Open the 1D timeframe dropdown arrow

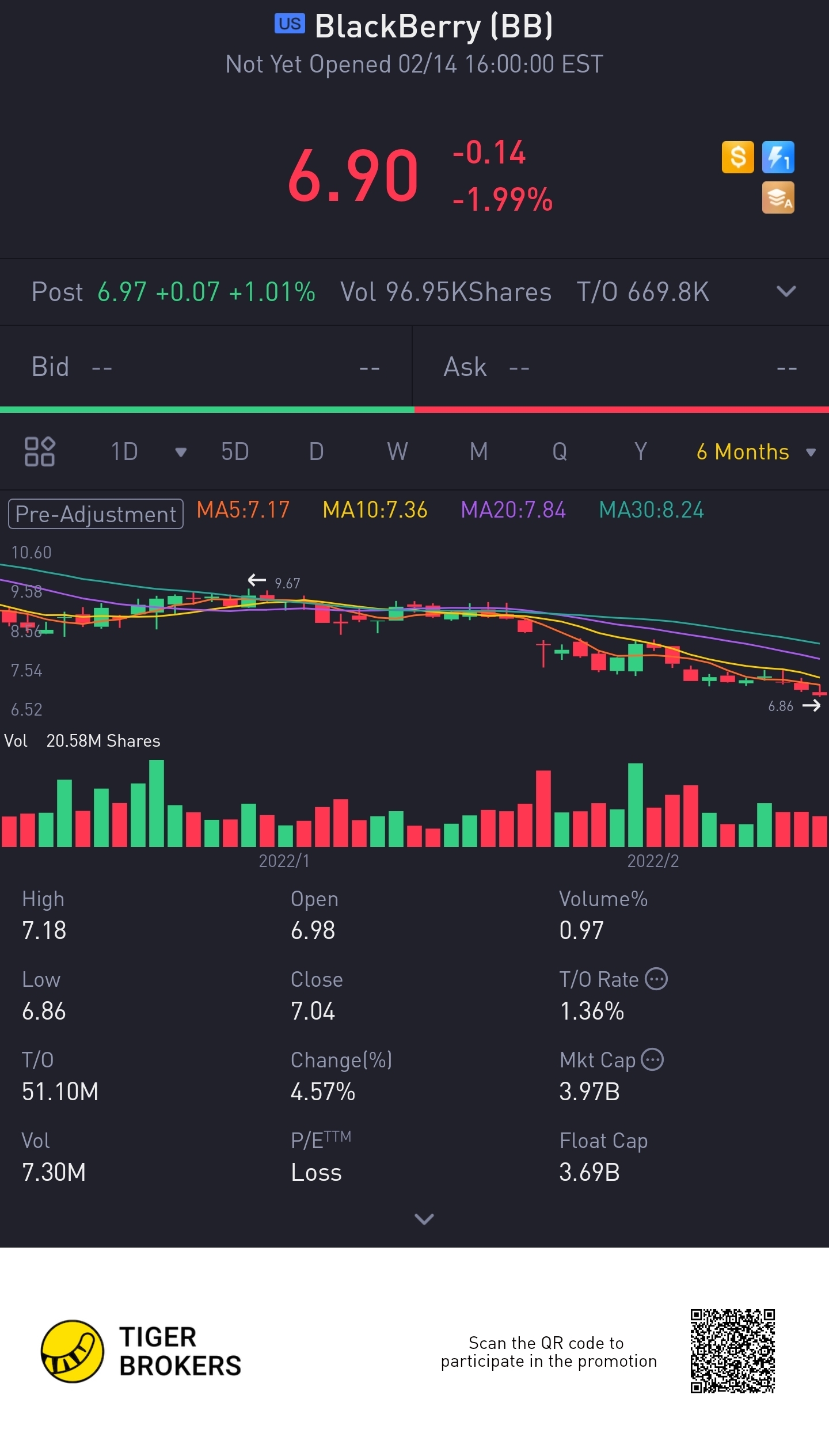pos(181,452)
